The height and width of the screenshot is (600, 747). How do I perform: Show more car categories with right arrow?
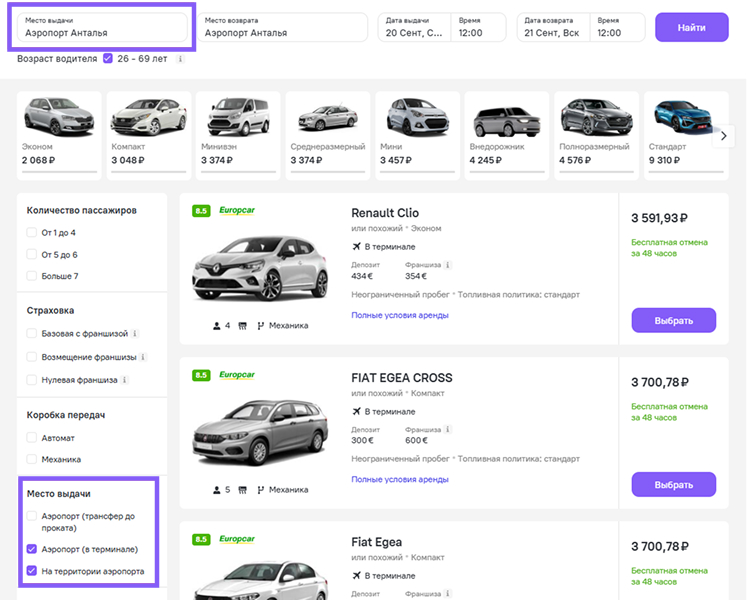click(723, 136)
